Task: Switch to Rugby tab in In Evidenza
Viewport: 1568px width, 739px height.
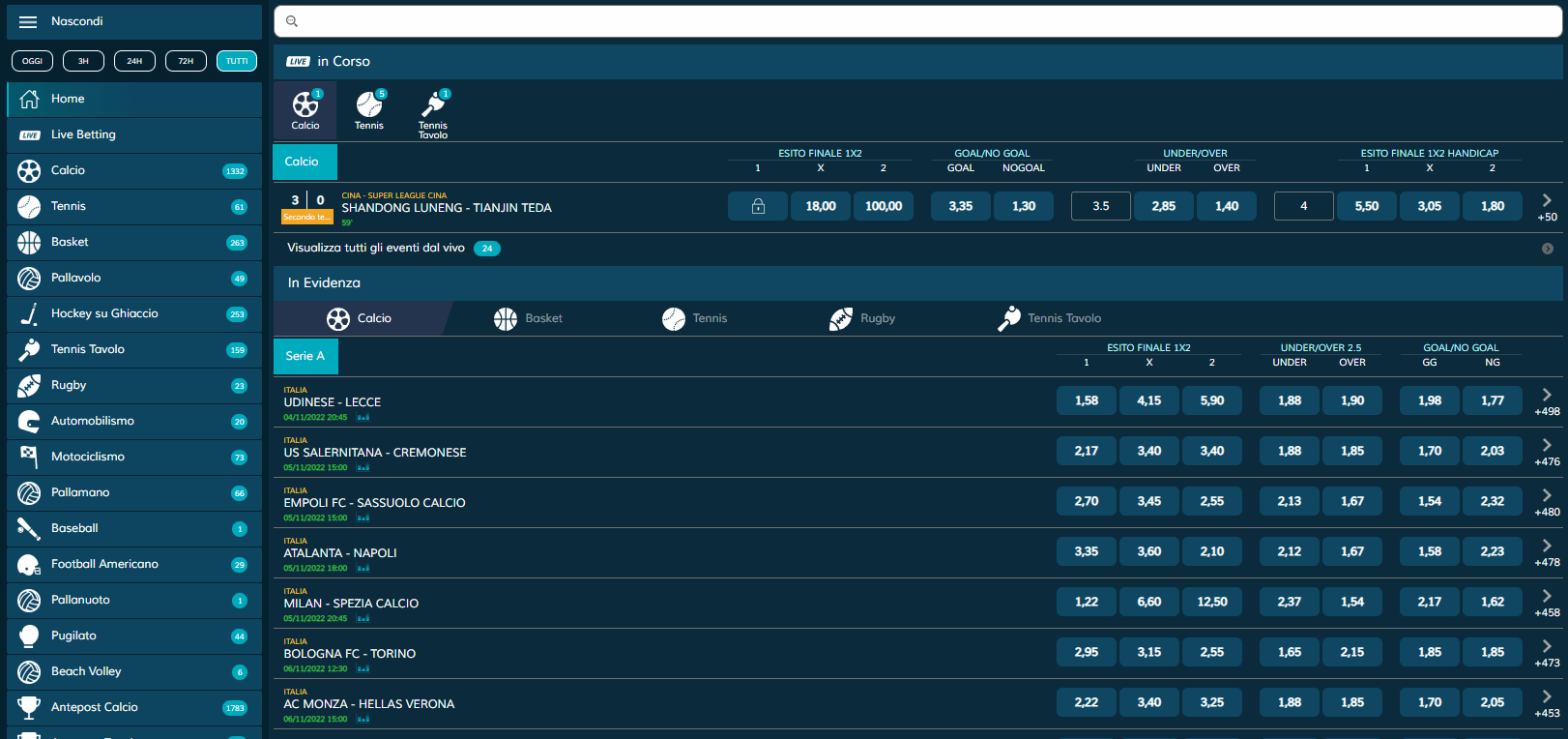Action: (x=862, y=318)
